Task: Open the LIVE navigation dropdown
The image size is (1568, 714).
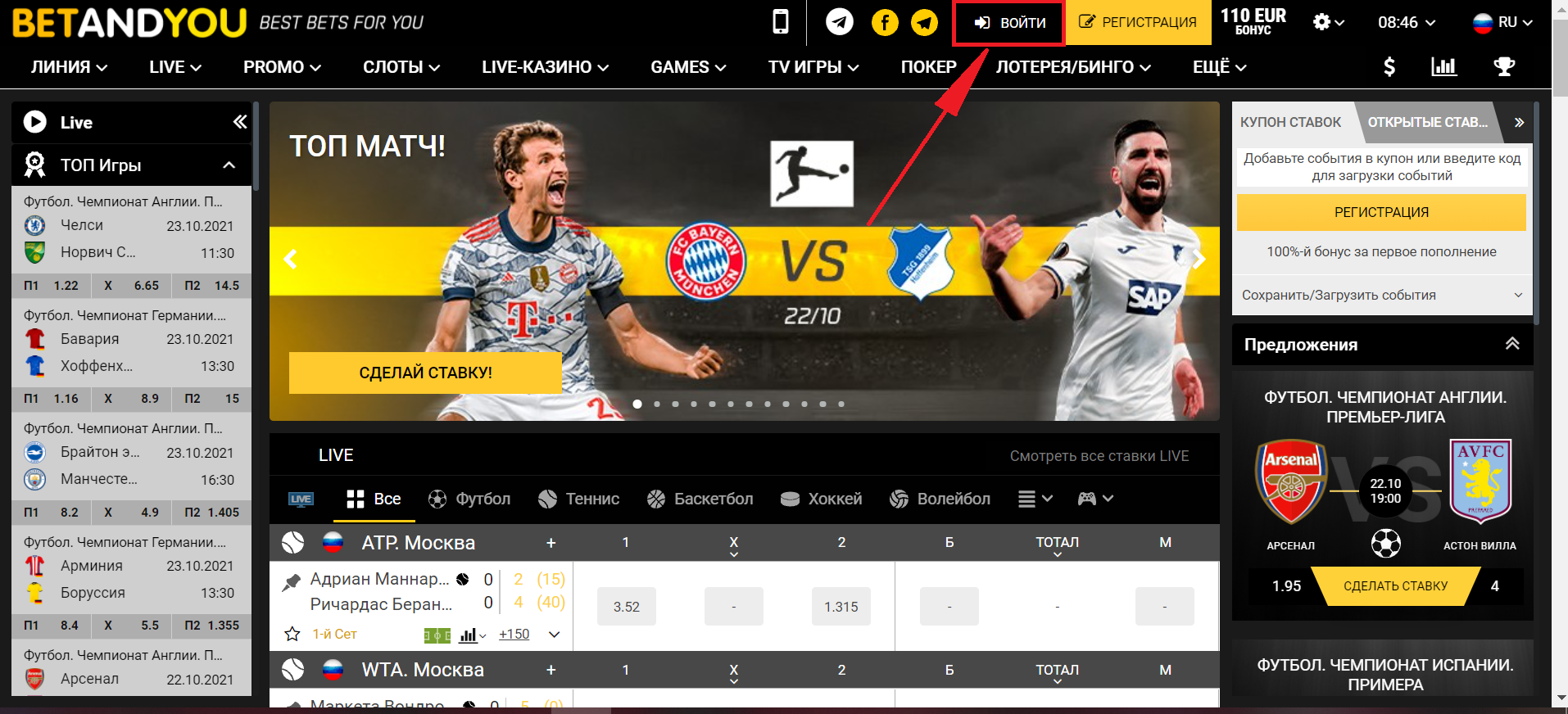Action: click(x=175, y=67)
